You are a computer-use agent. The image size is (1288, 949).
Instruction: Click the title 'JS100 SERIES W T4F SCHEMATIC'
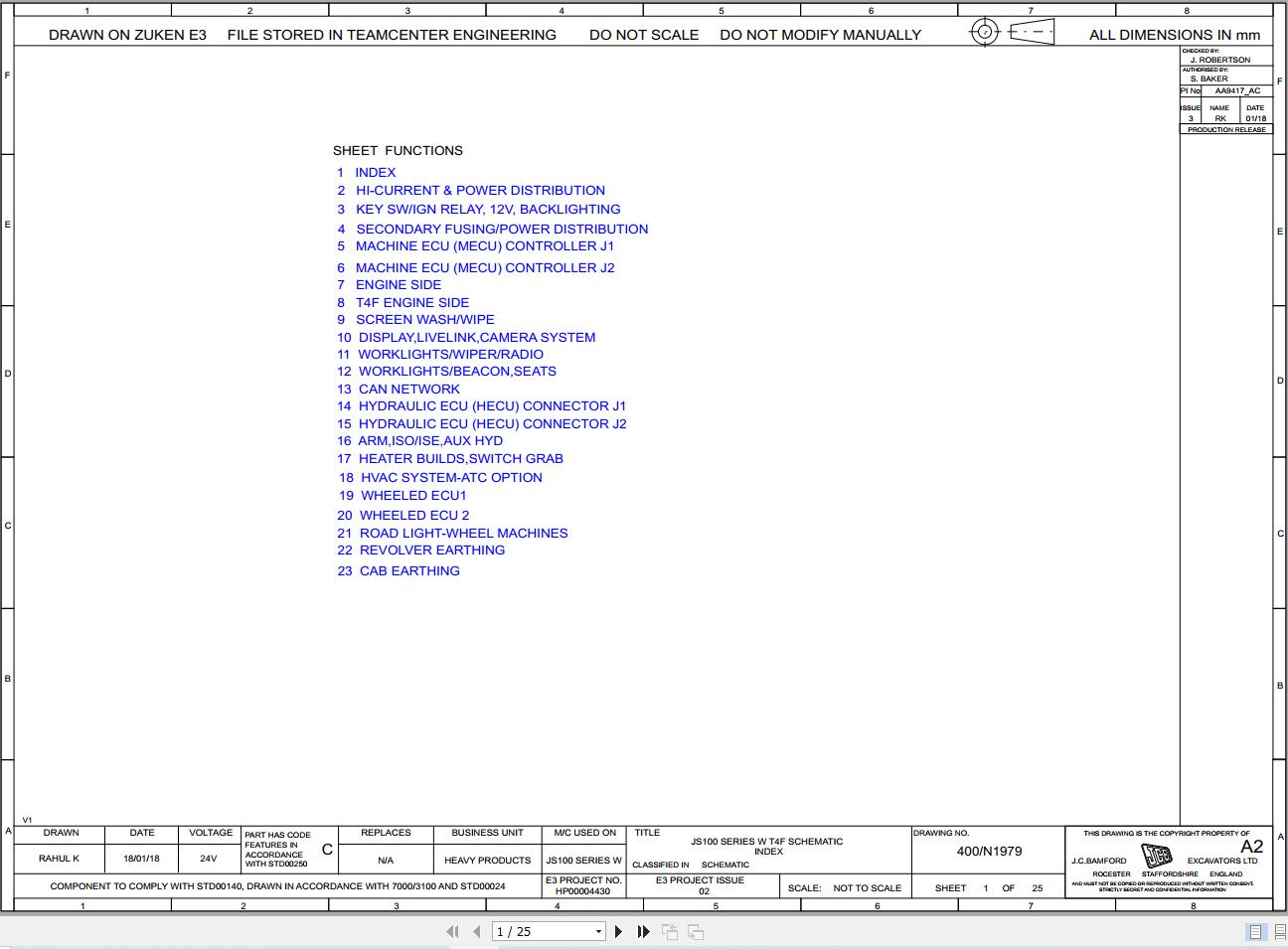pyautogui.click(x=766, y=841)
